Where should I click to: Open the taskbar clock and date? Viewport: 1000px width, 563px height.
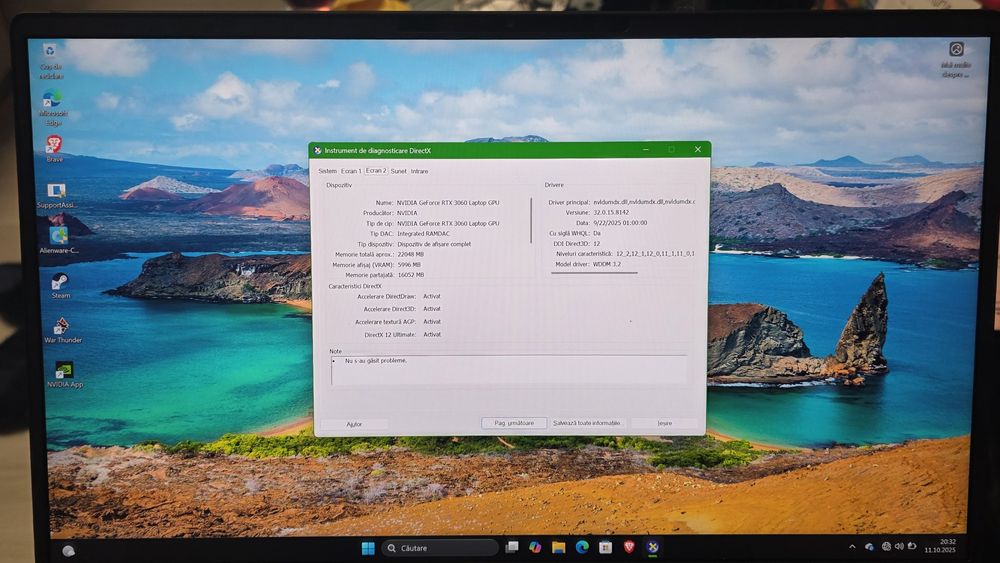940,546
